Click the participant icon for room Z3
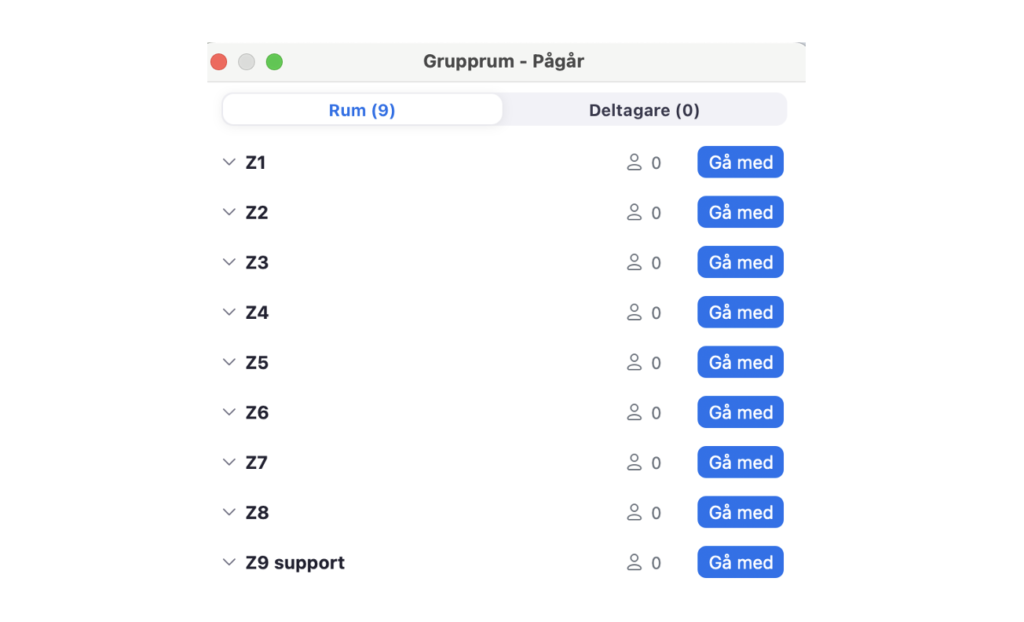The height and width of the screenshot is (622, 1024). pyautogui.click(x=634, y=262)
